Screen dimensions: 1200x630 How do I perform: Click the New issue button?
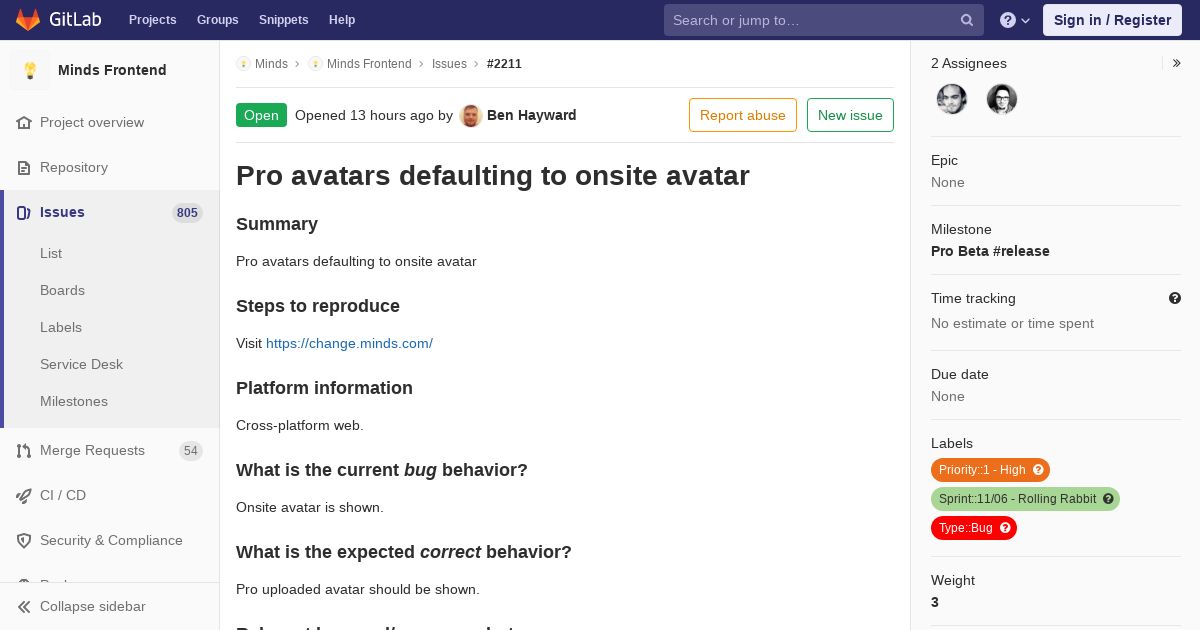850,115
